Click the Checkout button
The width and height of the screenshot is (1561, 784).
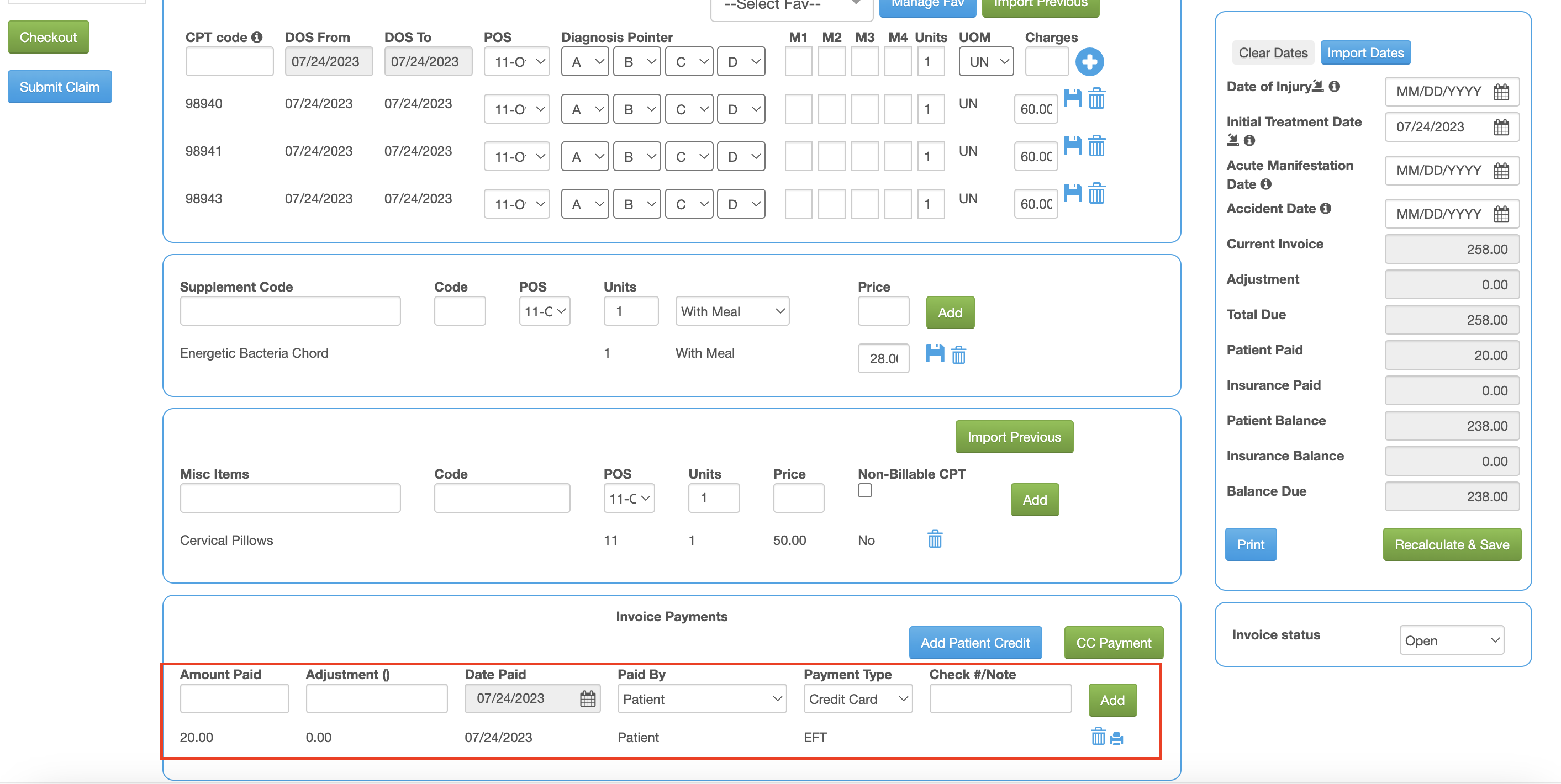click(48, 38)
